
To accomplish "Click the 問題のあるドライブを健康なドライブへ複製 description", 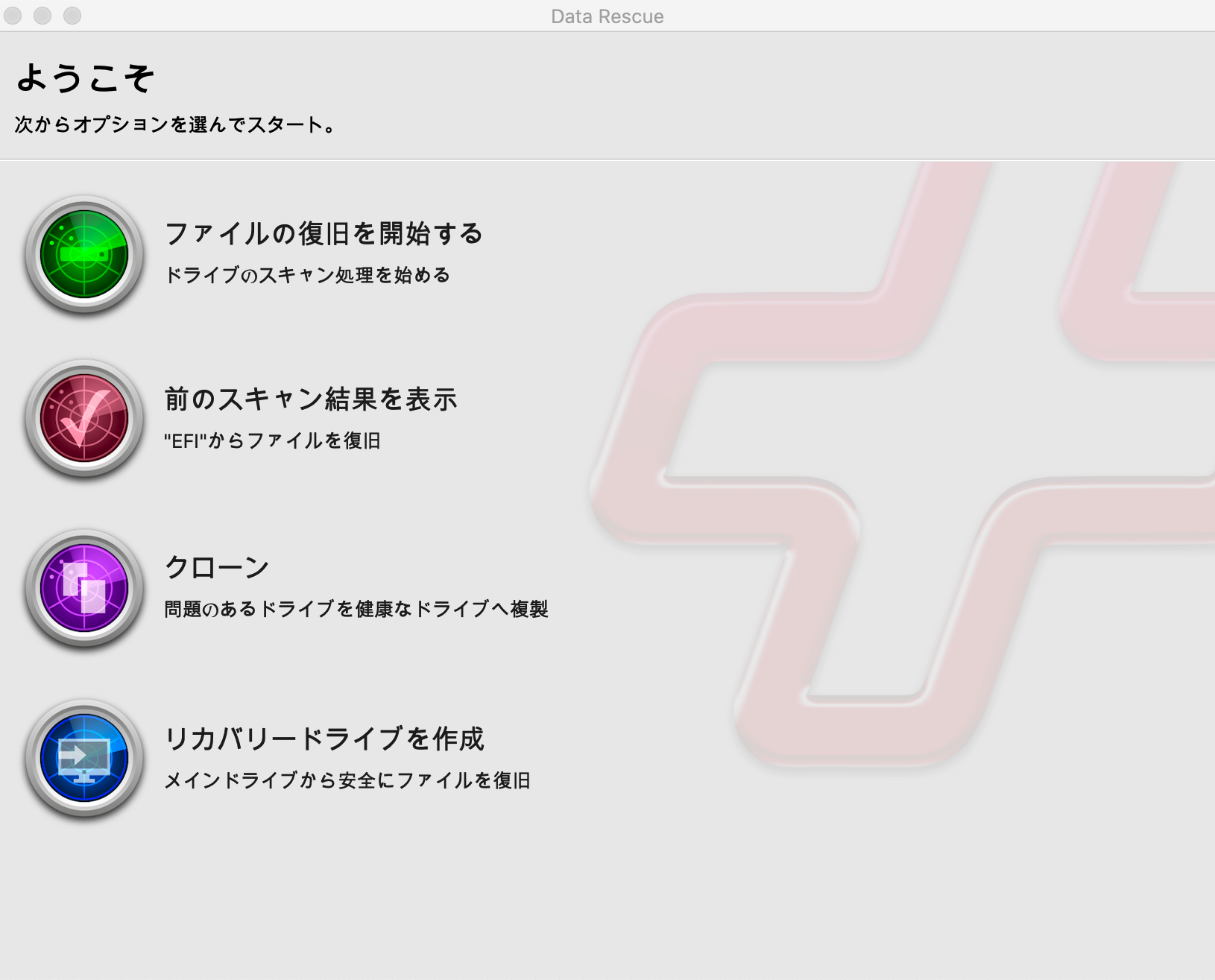I will [356, 610].
